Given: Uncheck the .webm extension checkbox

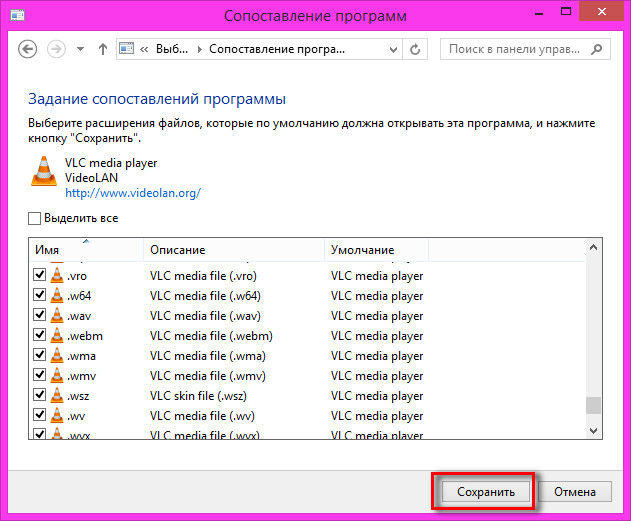Looking at the screenshot, I should [x=39, y=335].
